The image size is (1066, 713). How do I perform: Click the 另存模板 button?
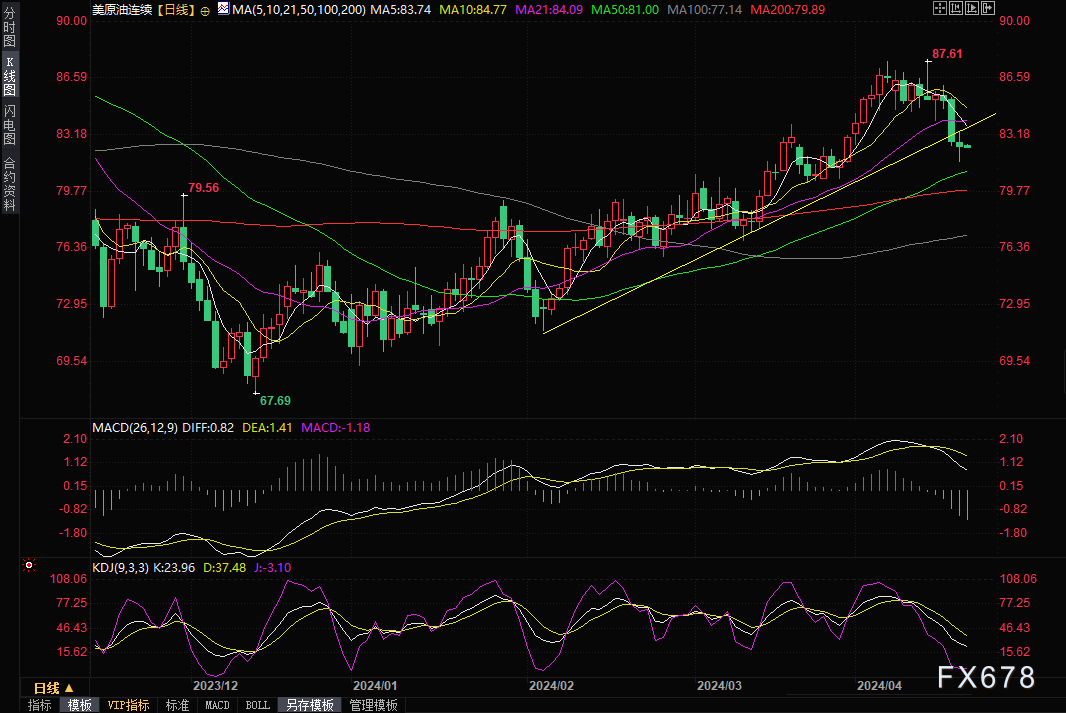tap(309, 705)
